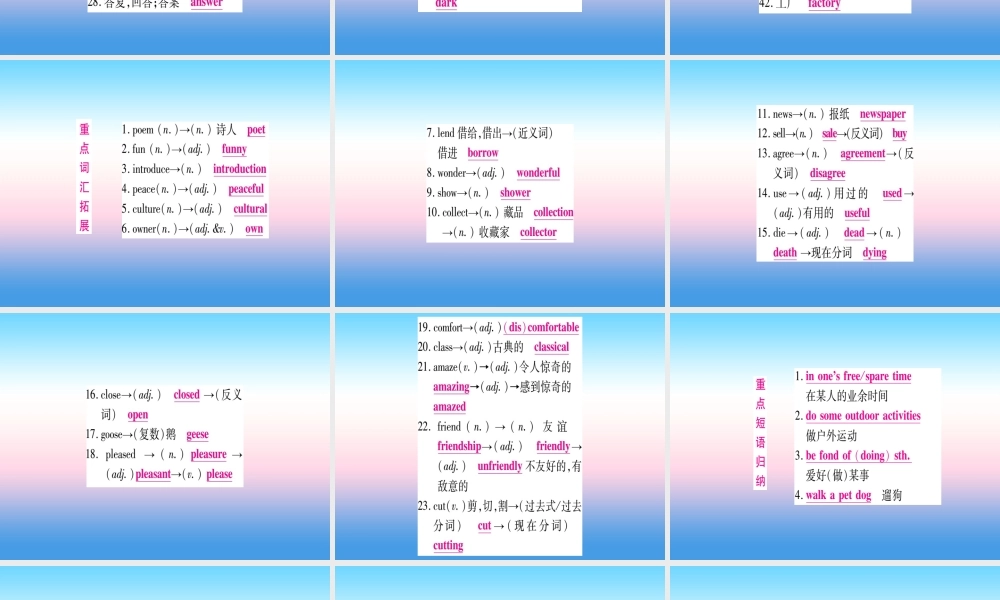Select the slide starting with 7. lend
The height and width of the screenshot is (600, 1000).
click(x=500, y=184)
